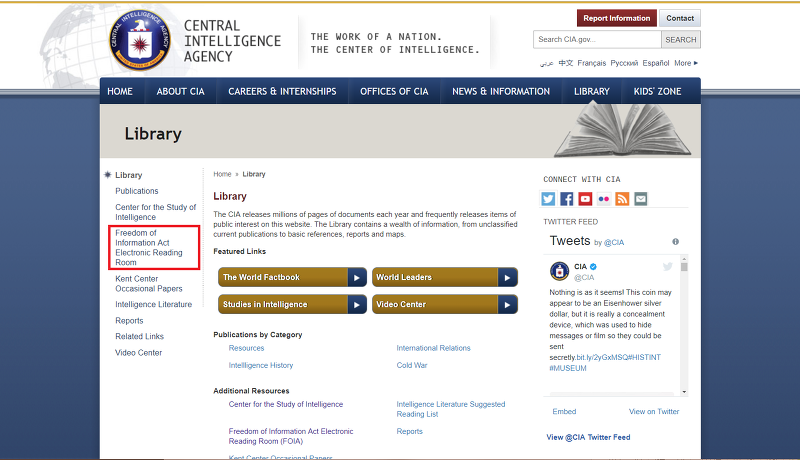The width and height of the screenshot is (800, 460).
Task: Open Freedom of Information Act (FOIA) resource link
Action: [x=291, y=437]
